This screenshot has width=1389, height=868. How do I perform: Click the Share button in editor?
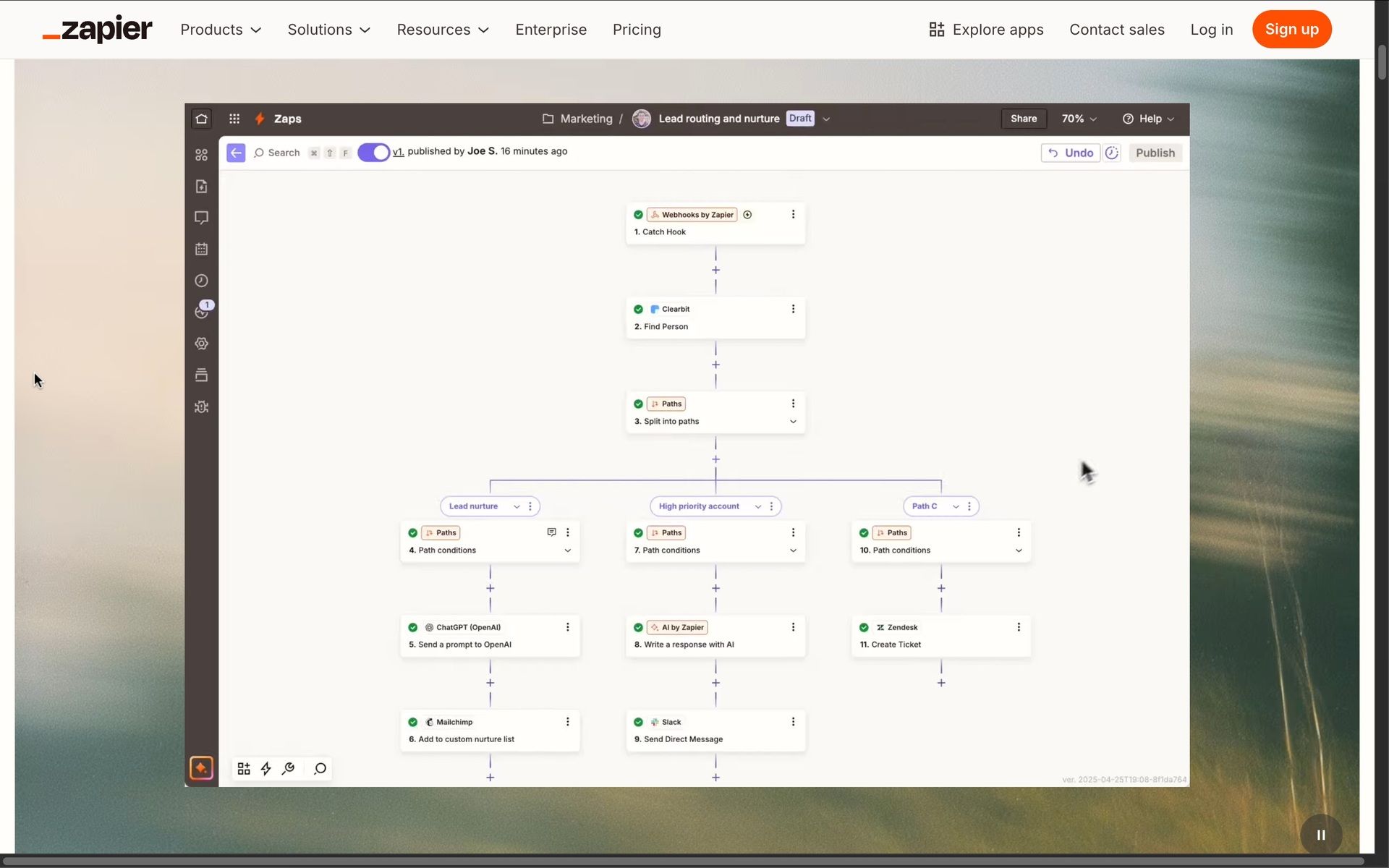pyautogui.click(x=1024, y=119)
